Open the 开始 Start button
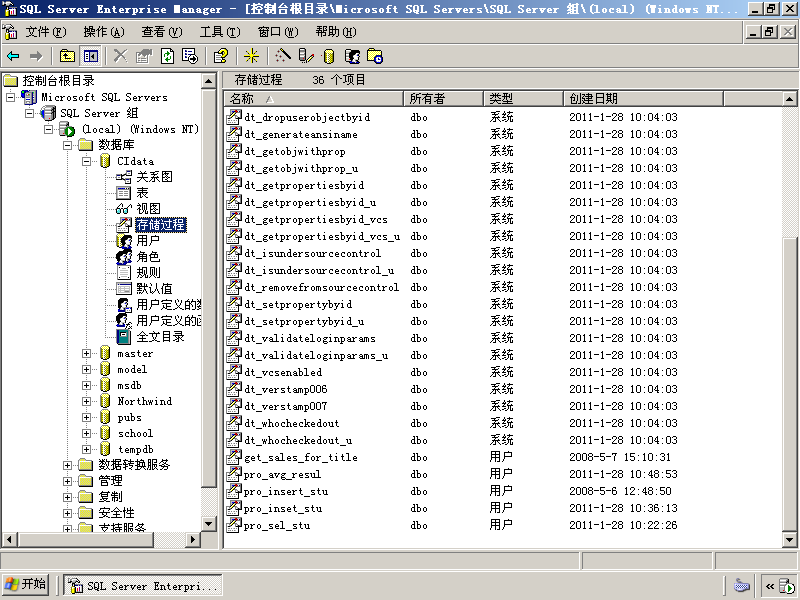Image resolution: width=800 pixels, height=600 pixels. point(25,585)
